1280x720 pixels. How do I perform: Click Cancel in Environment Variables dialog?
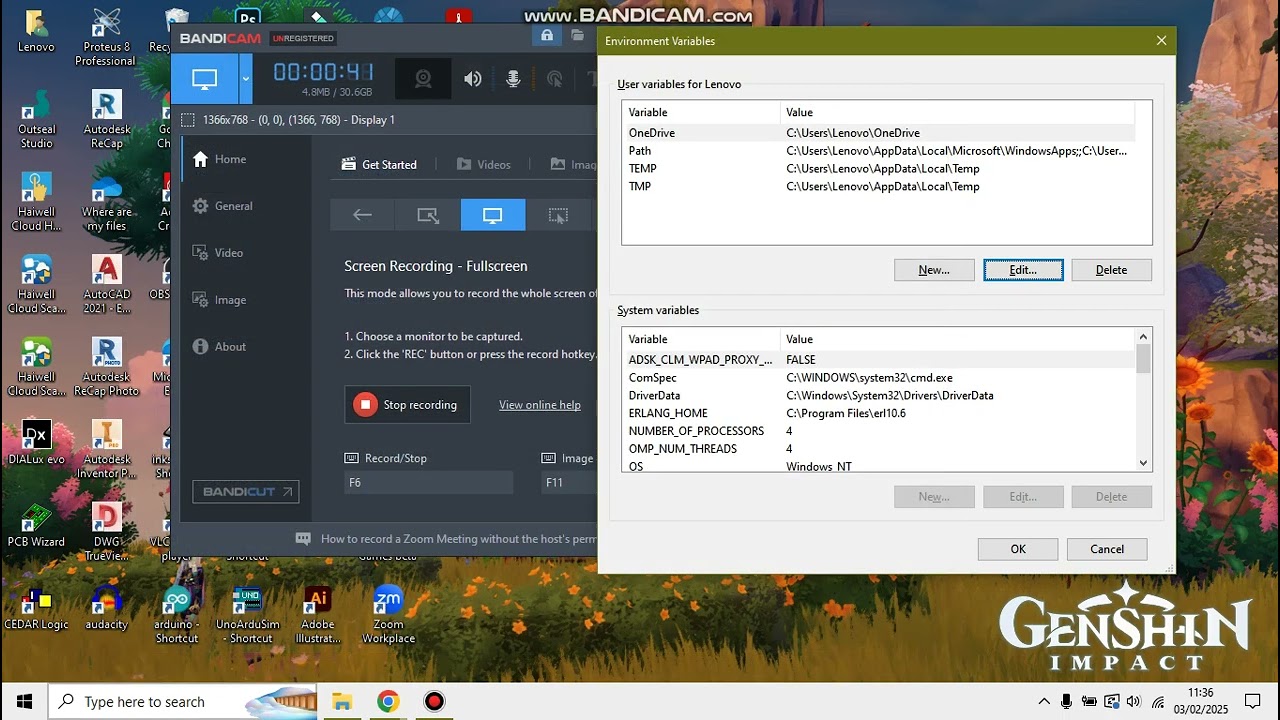pos(1107,549)
